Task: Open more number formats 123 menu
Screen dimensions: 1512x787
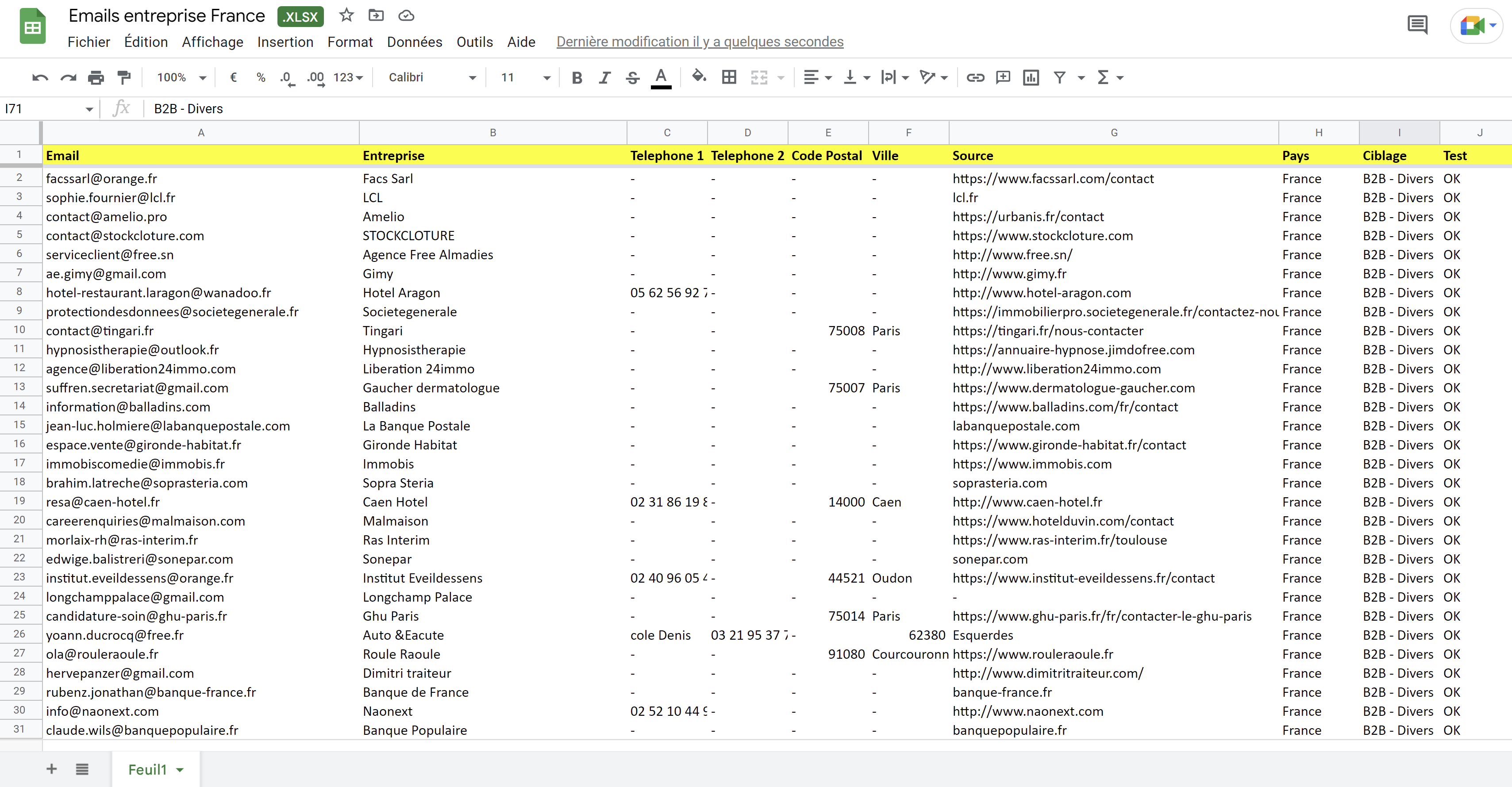Action: tap(349, 77)
